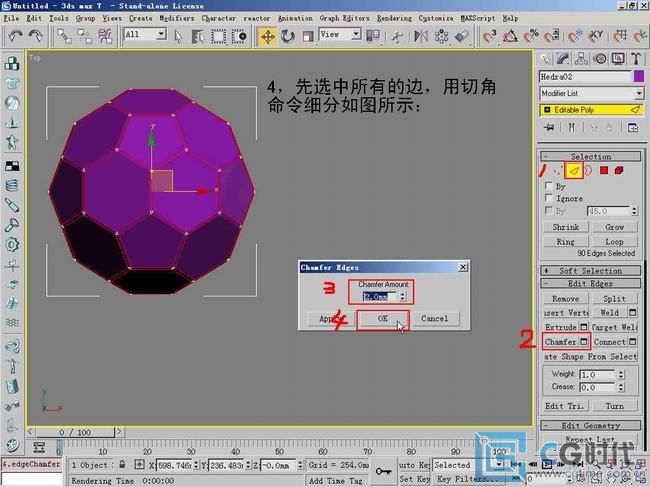The width and height of the screenshot is (650, 487).
Task: Collapse the Selection rollout
Action: point(591,156)
